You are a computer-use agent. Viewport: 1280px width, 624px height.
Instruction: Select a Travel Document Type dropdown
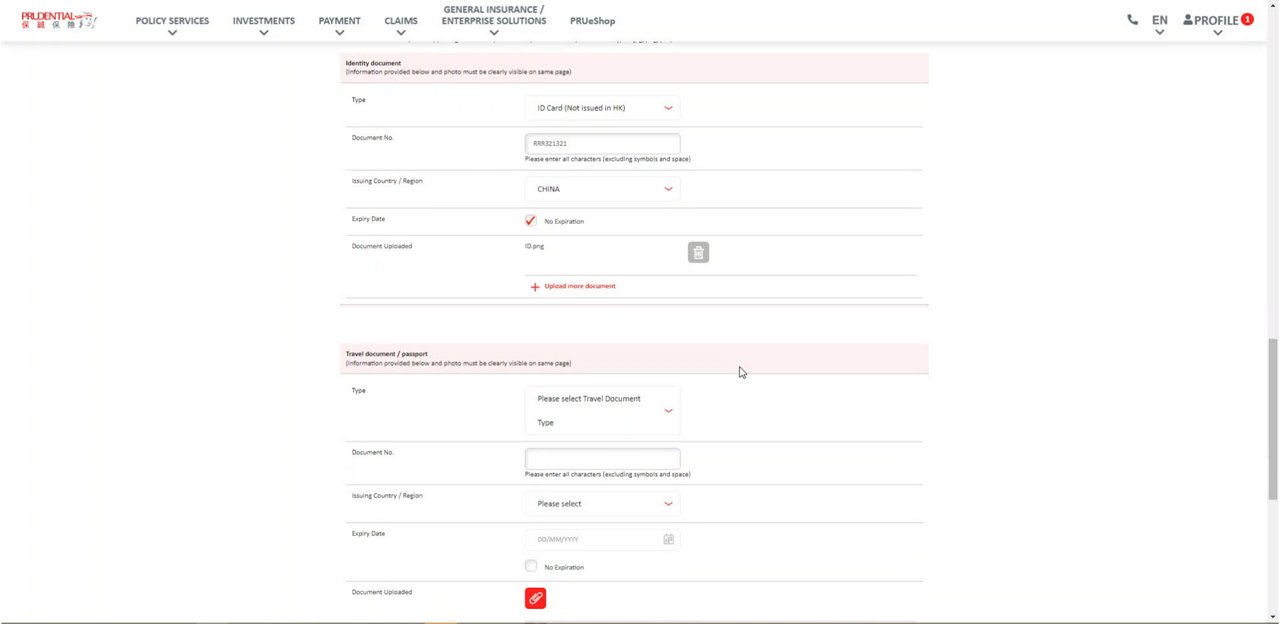pyautogui.click(x=602, y=410)
